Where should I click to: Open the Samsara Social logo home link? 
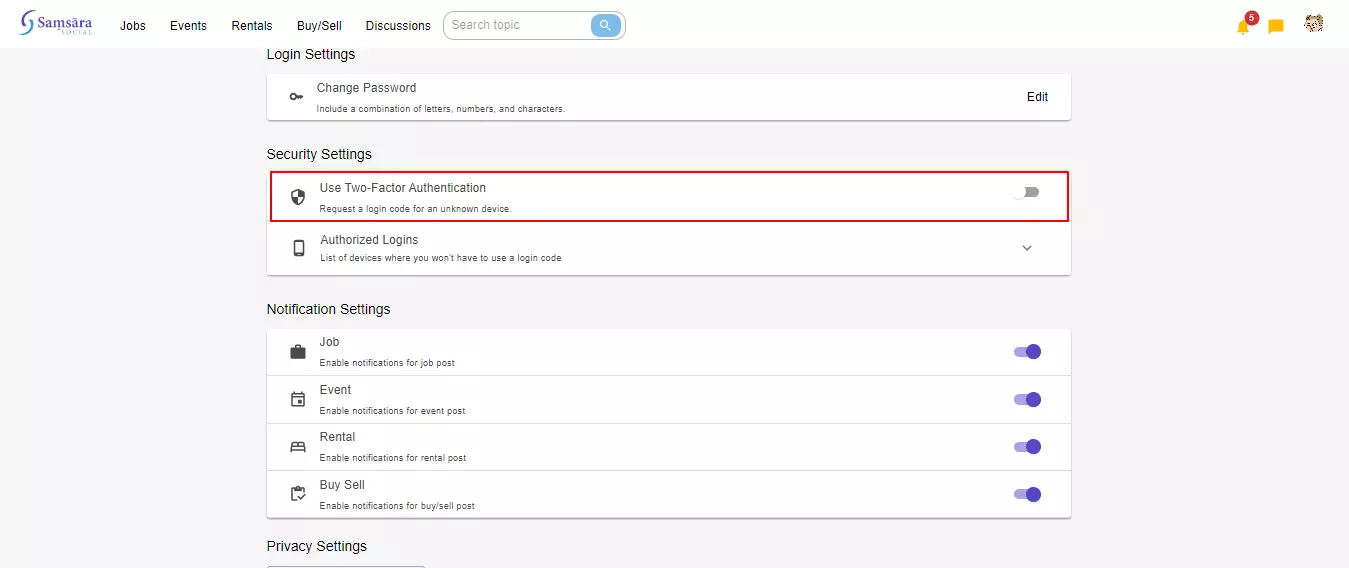[56, 24]
